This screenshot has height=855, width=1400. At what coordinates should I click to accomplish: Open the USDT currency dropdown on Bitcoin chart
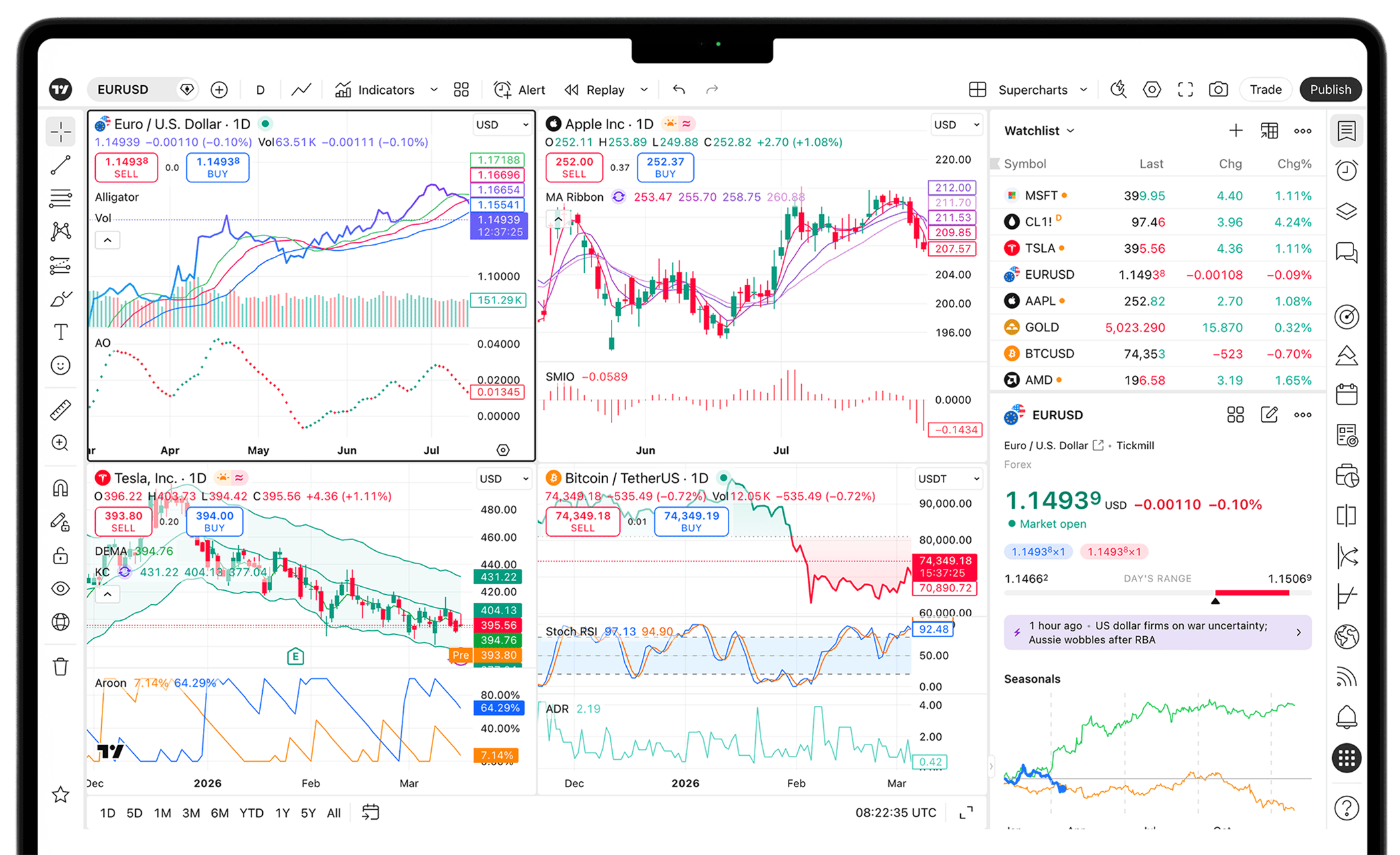pyautogui.click(x=948, y=479)
